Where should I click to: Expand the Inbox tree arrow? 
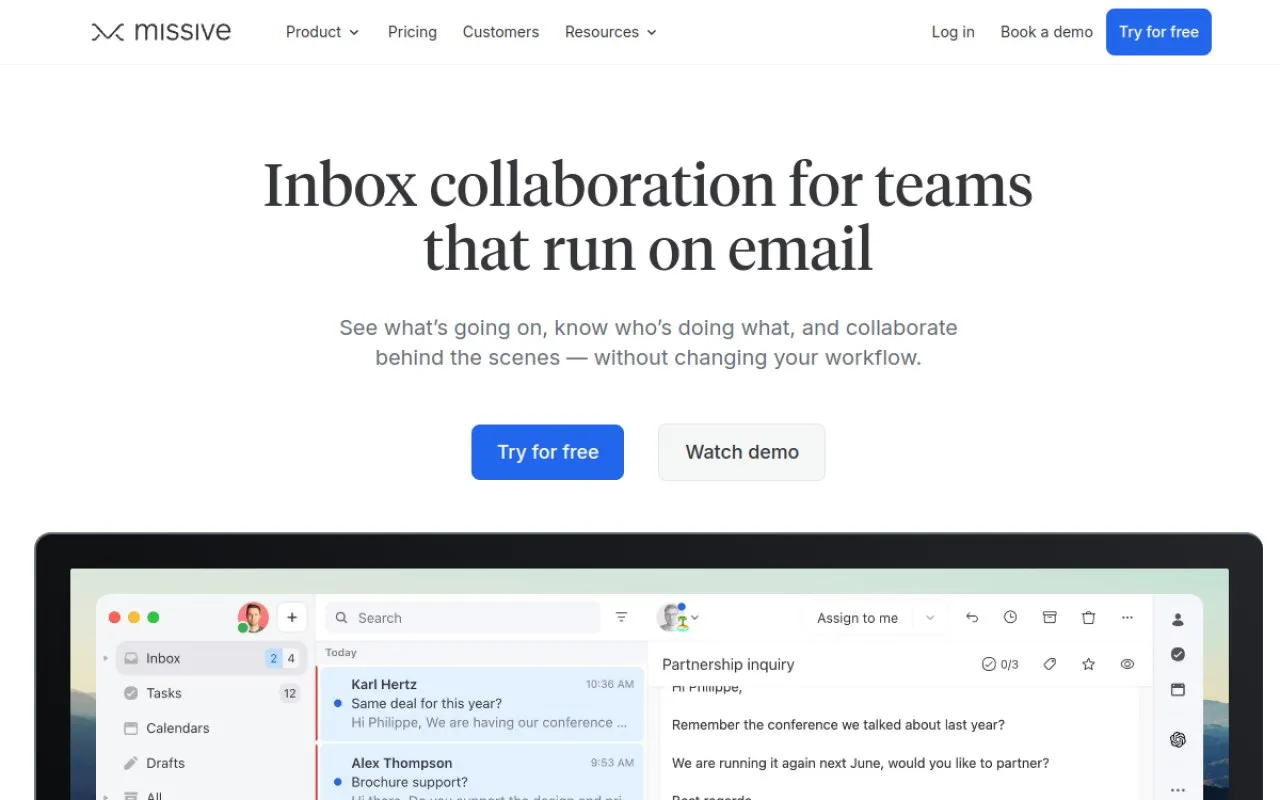[106, 658]
